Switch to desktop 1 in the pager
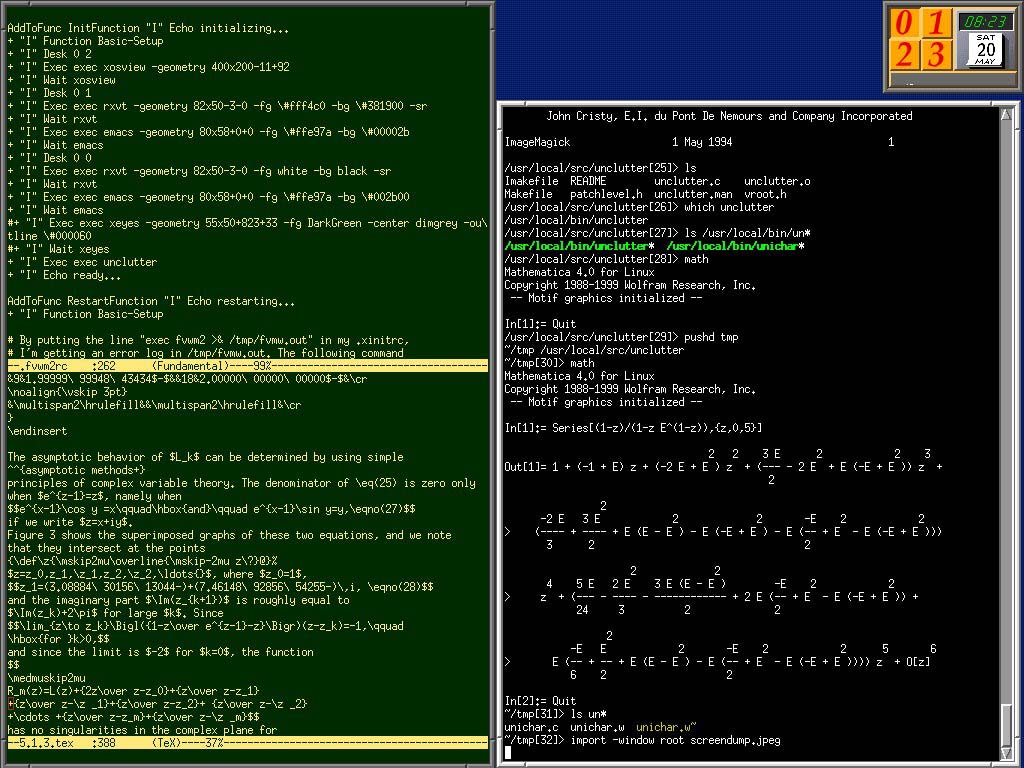This screenshot has width=1024, height=768. (936, 23)
